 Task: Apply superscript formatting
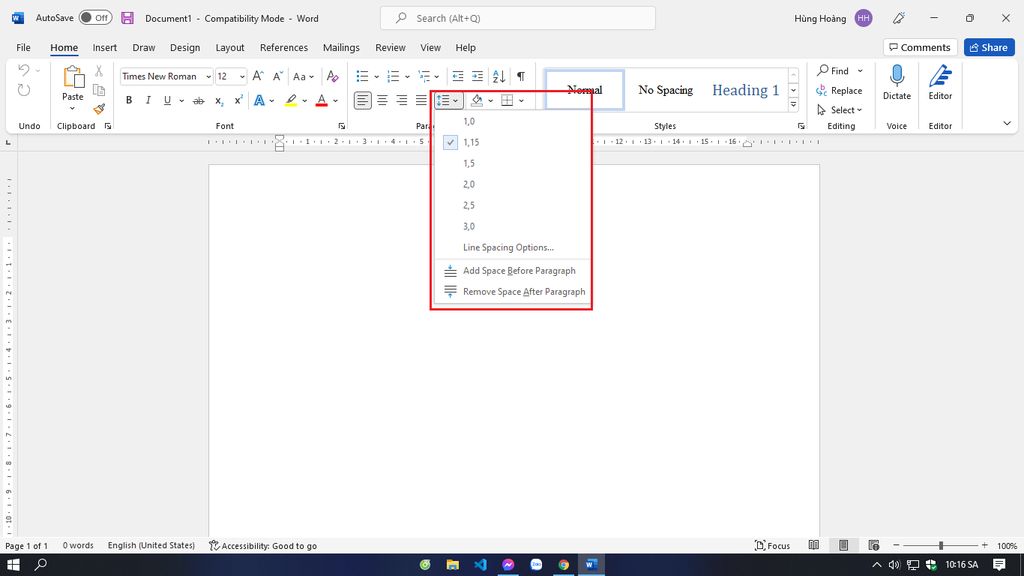click(x=238, y=101)
